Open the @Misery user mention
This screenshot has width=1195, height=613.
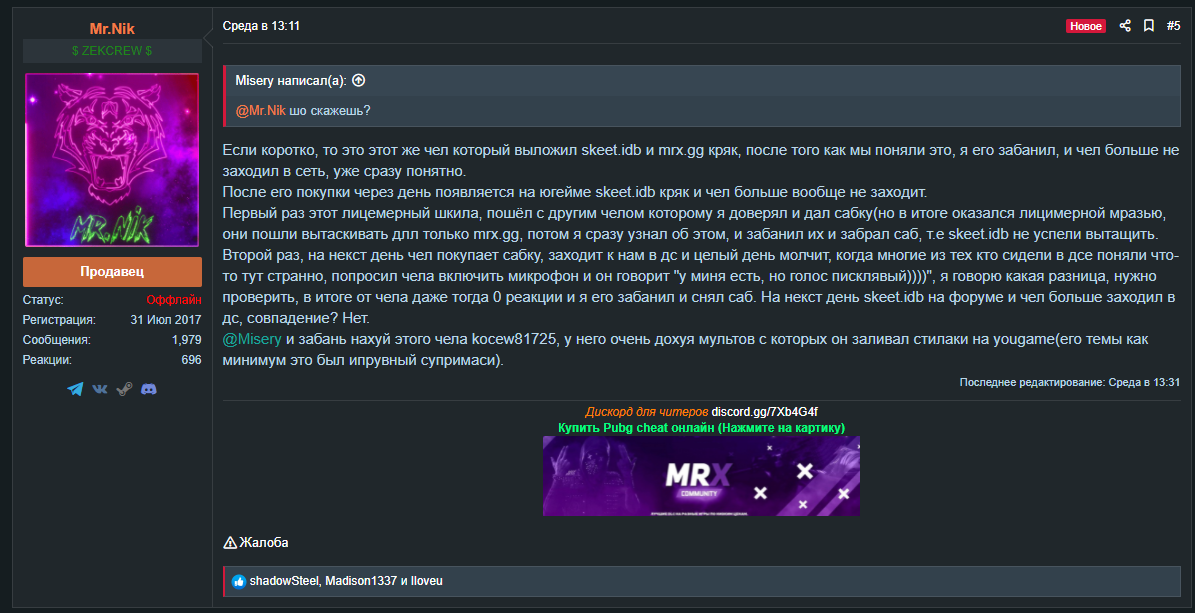pyautogui.click(x=252, y=339)
